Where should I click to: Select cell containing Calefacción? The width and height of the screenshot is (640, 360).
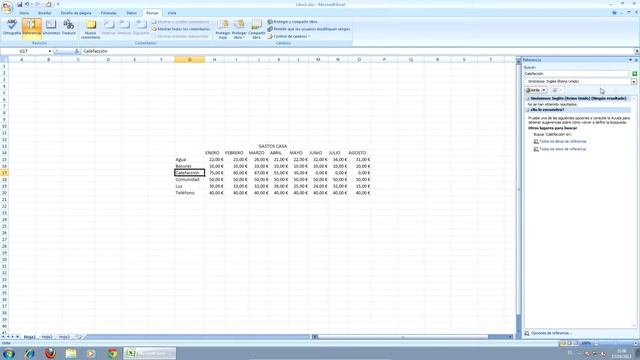click(x=189, y=173)
